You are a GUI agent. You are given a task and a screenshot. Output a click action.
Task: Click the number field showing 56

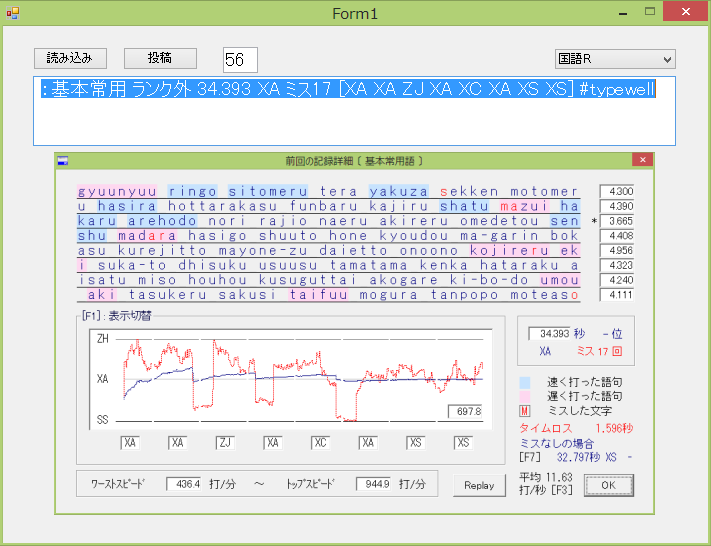coord(240,60)
